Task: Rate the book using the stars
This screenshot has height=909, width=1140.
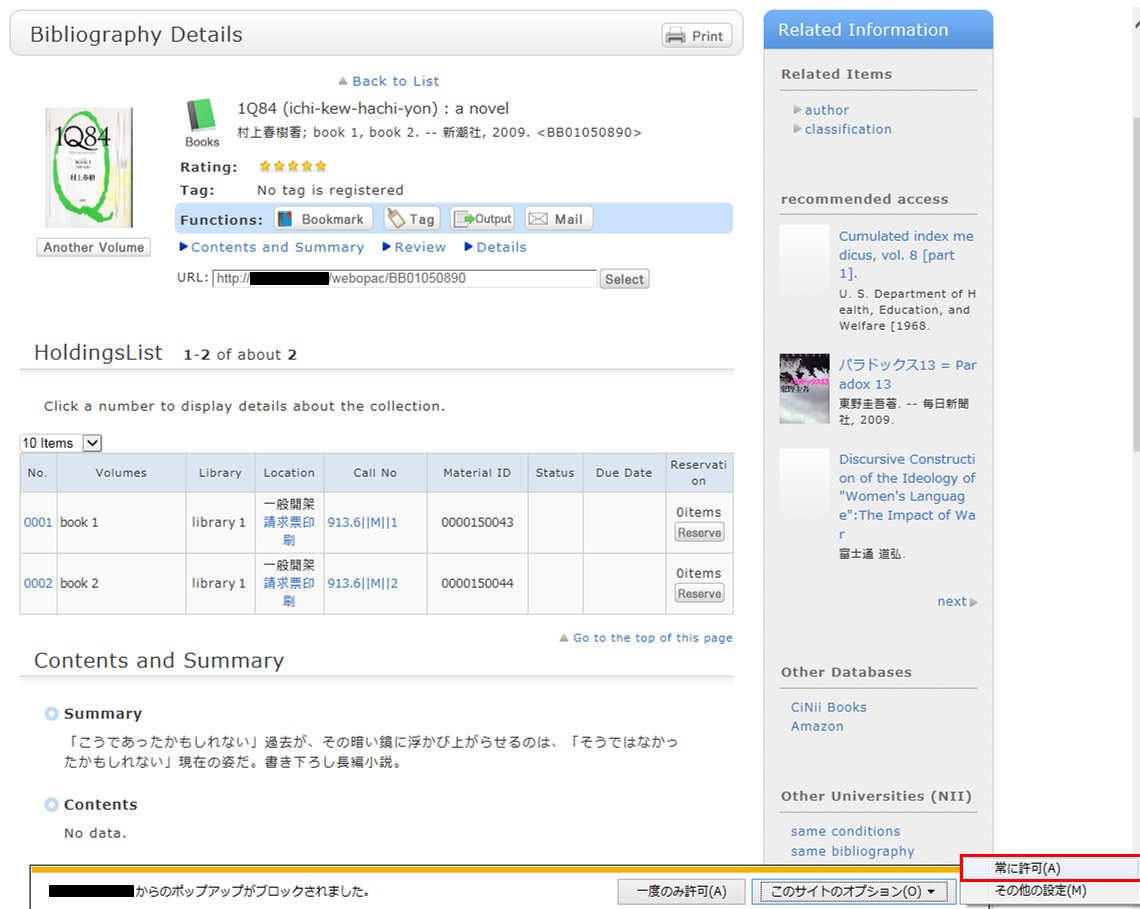Action: point(292,167)
